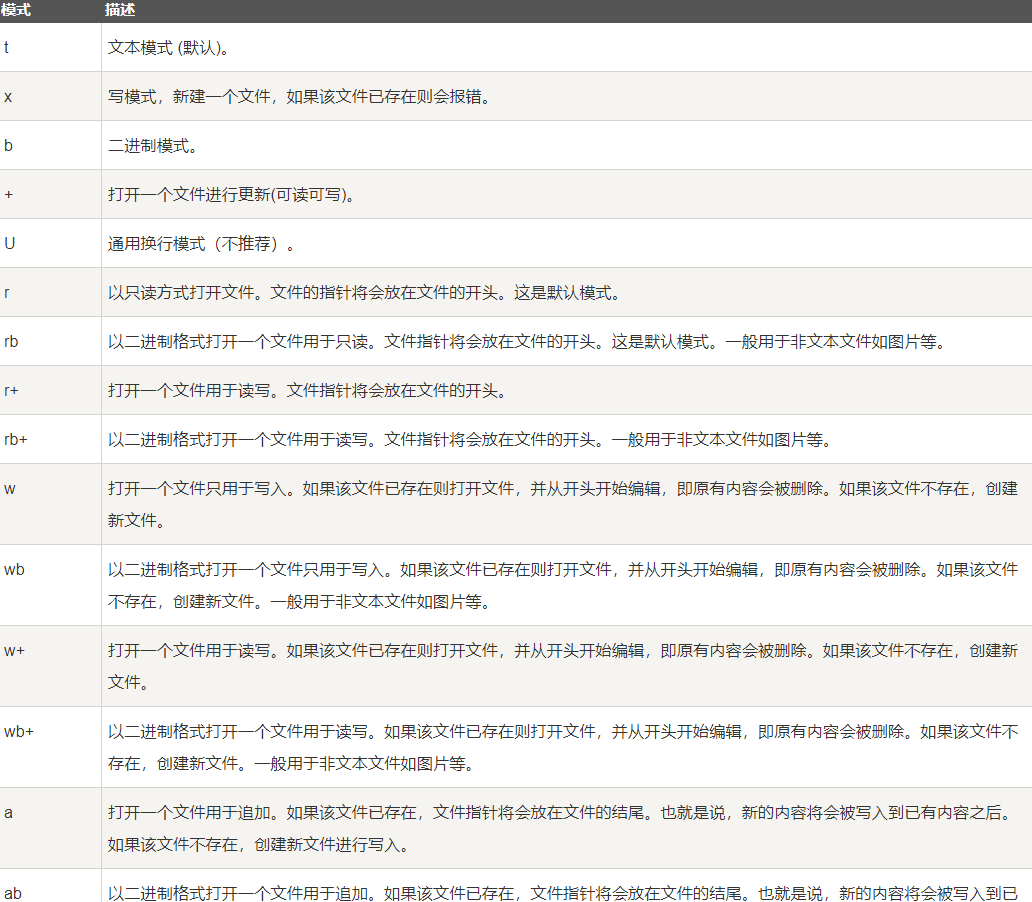This screenshot has width=1032, height=902.
Task: Select the 'wb' mode cell
Action: click(x=50, y=585)
